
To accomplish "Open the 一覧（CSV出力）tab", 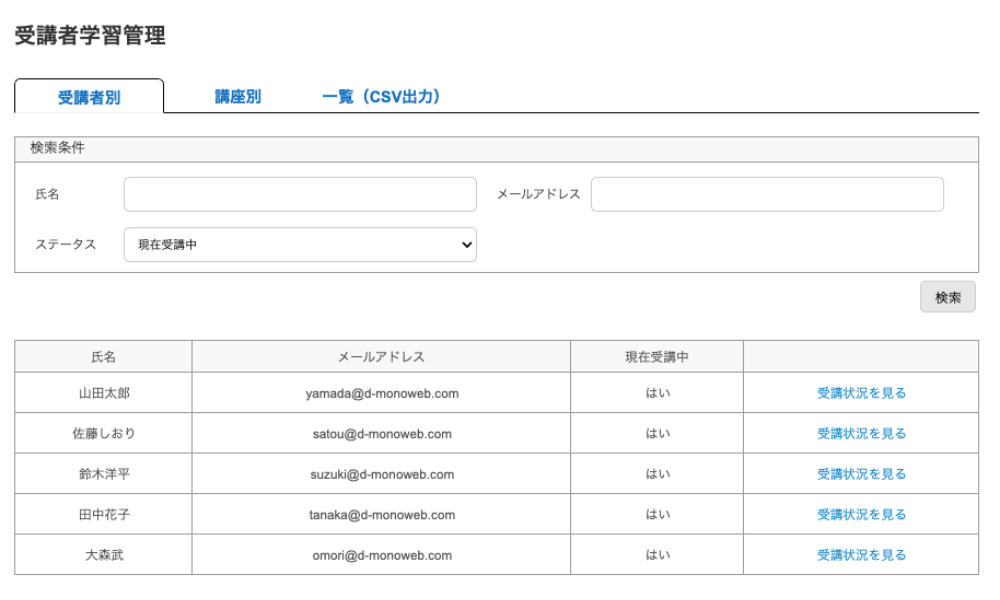I will 381,96.
